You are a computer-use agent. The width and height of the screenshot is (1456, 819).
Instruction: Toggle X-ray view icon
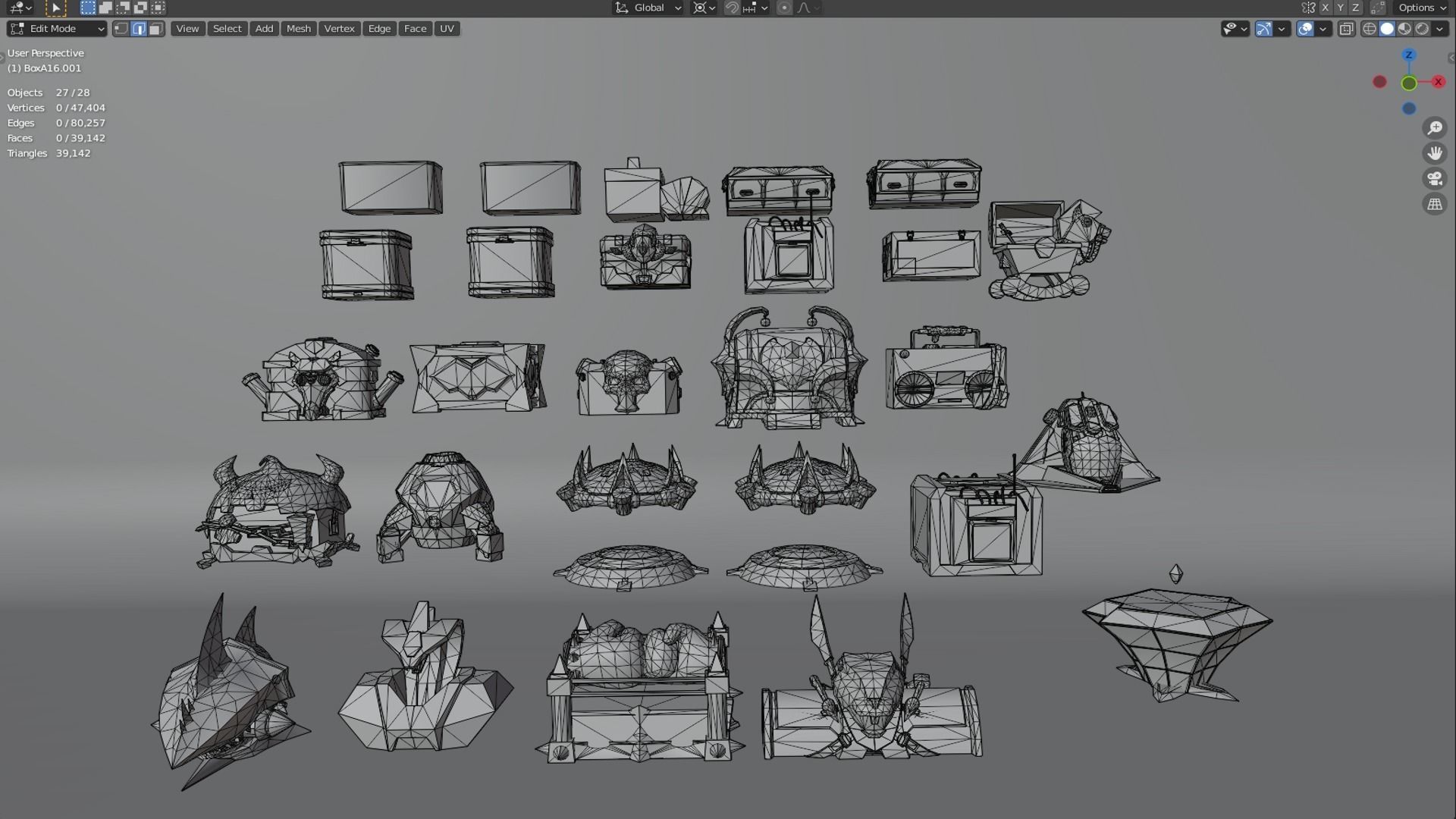pos(1347,29)
